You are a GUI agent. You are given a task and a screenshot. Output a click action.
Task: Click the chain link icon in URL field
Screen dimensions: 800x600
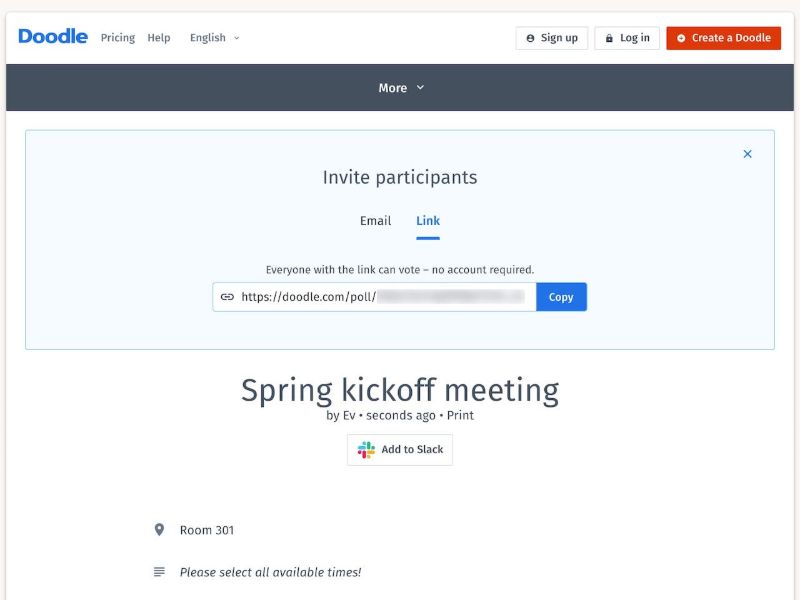pyautogui.click(x=227, y=297)
